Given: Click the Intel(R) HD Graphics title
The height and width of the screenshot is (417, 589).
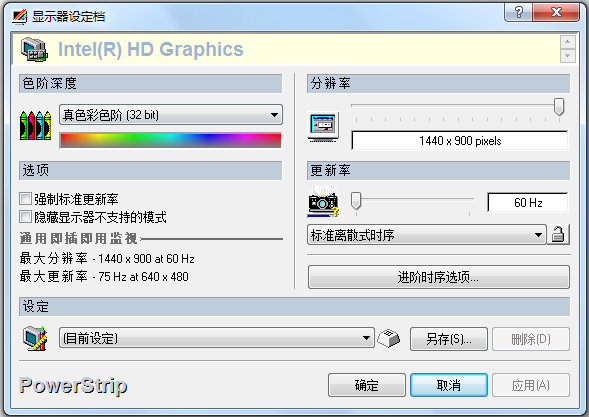Looking at the screenshot, I should coord(151,49).
